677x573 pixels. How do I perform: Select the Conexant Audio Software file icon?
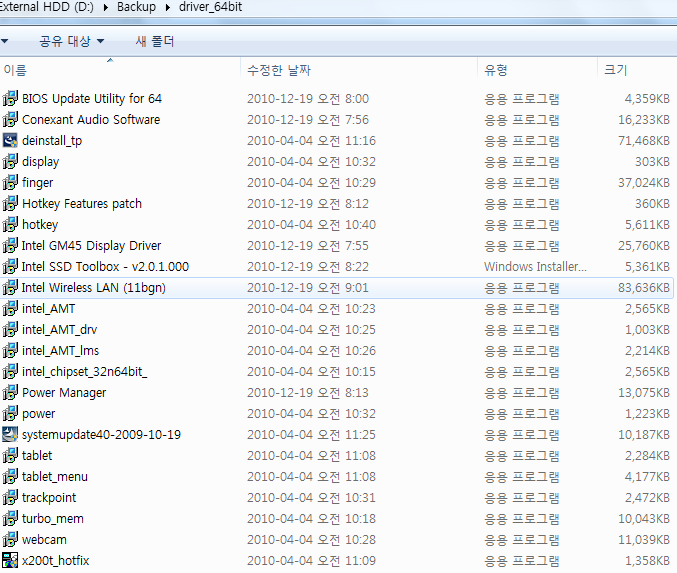pos(10,120)
